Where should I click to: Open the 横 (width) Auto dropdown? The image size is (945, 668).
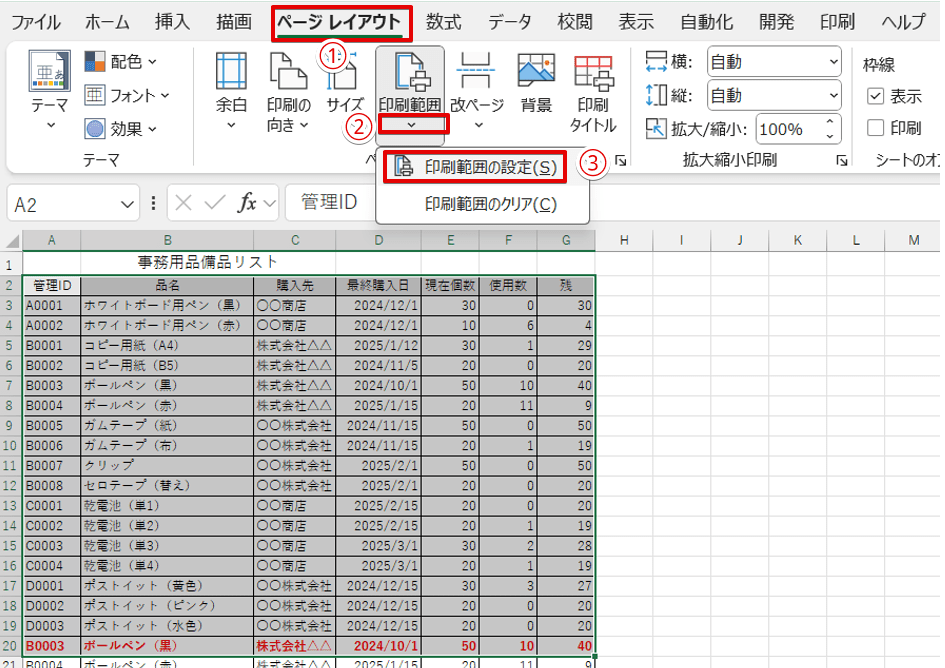(x=836, y=61)
